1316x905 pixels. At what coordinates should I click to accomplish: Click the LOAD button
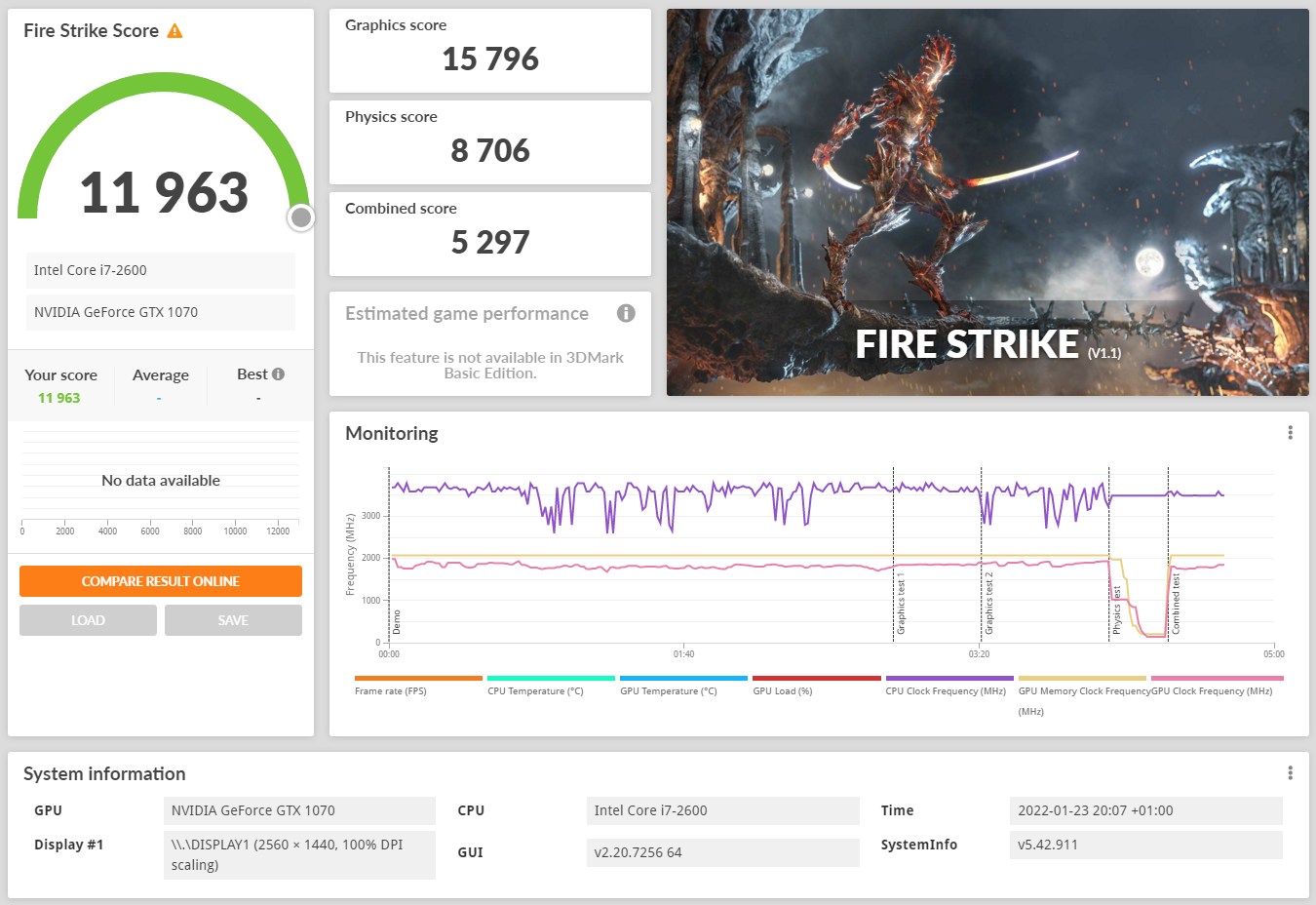tap(88, 620)
